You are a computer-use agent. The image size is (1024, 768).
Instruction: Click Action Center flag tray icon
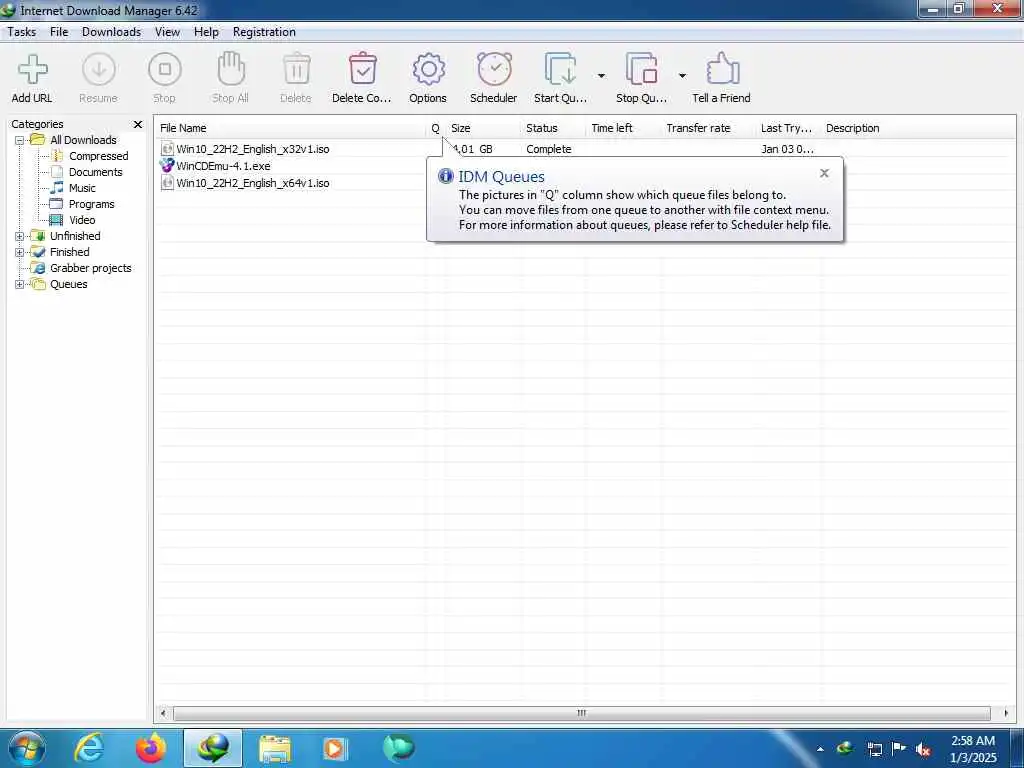899,749
